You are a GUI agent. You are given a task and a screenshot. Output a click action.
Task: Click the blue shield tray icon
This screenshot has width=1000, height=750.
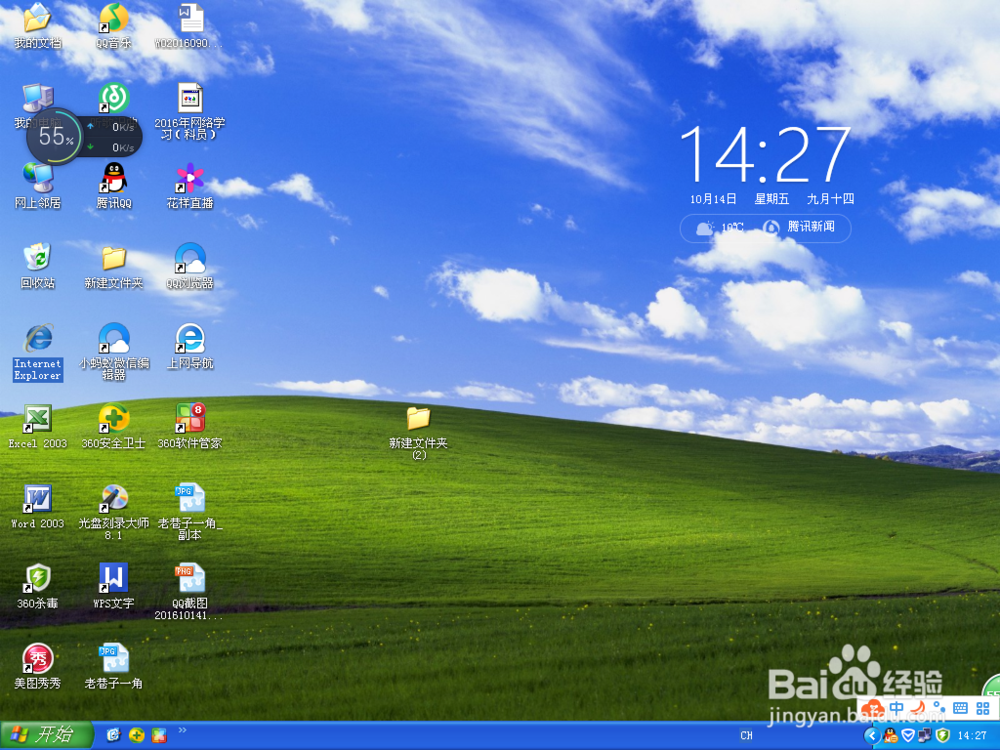click(x=908, y=736)
